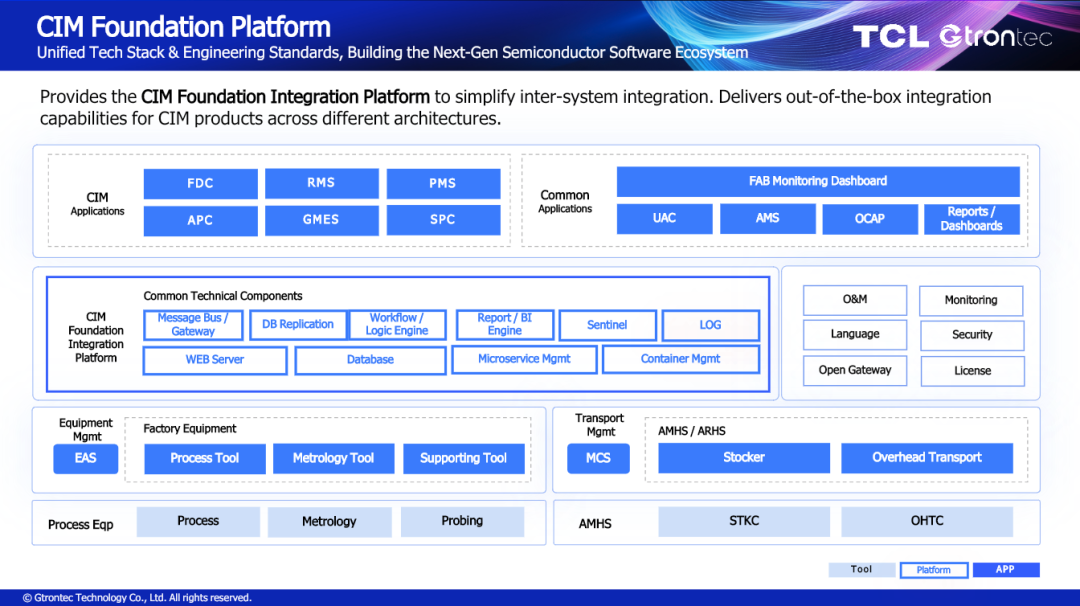Click the 'Unified Tech Stack' subtitle
Image resolution: width=1080 pixels, height=606 pixels.
392,53
